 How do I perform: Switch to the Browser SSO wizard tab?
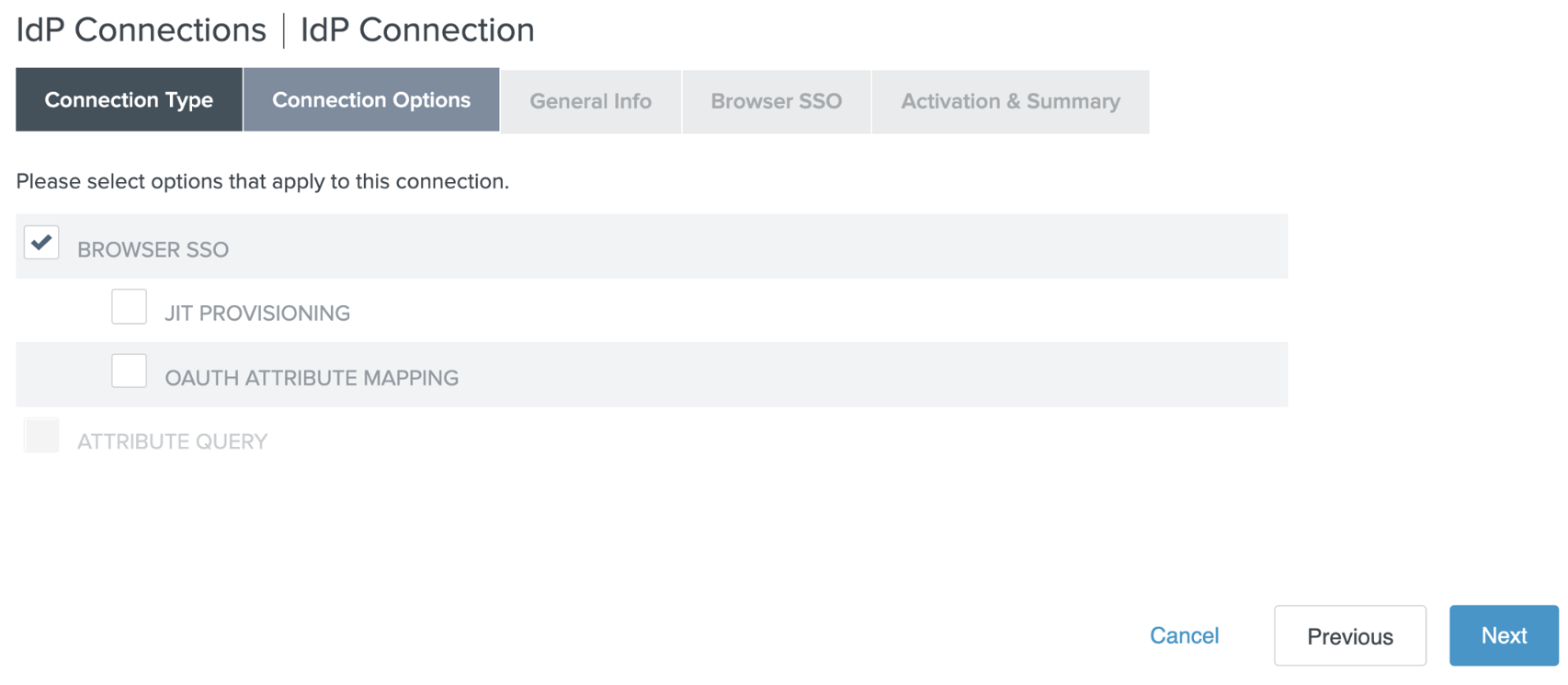pyautogui.click(x=776, y=101)
